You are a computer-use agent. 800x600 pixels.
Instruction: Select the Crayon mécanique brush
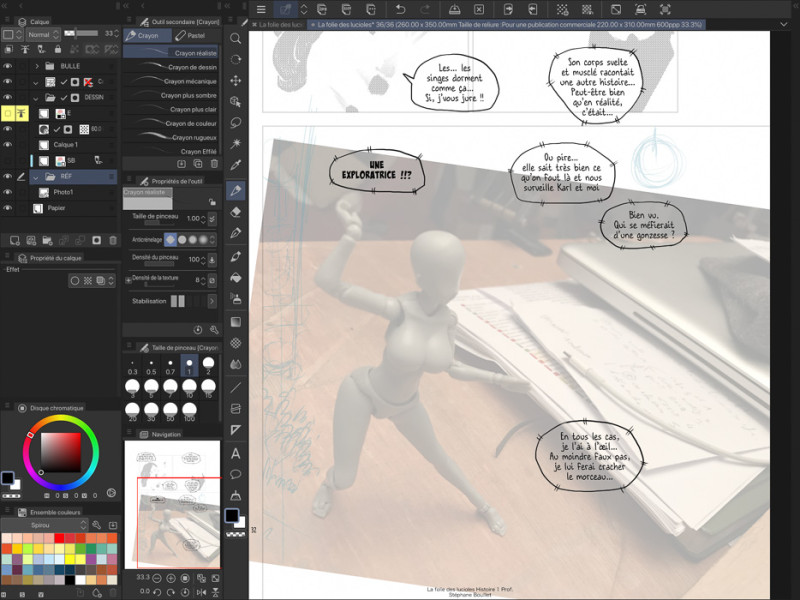tap(192, 81)
